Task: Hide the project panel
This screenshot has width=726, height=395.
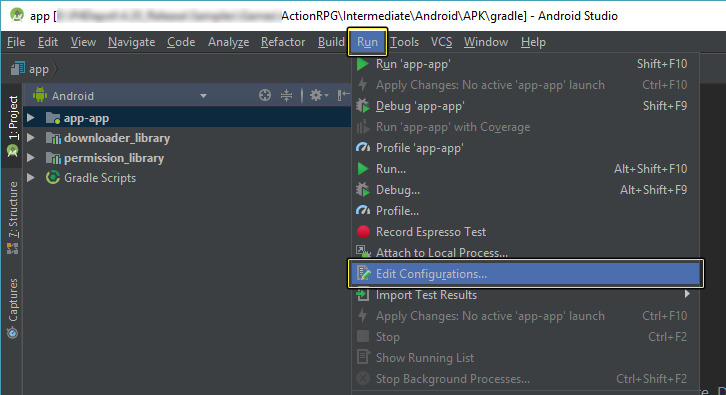Action: [x=343, y=95]
